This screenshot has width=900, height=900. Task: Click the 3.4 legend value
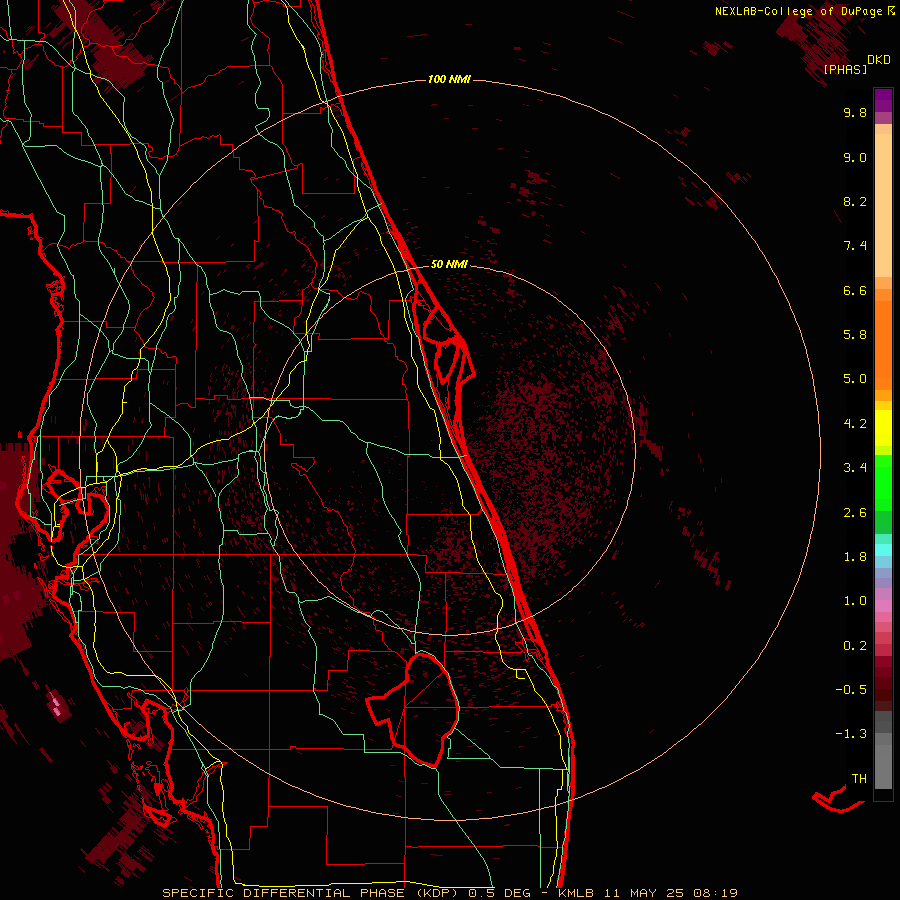pos(855,468)
